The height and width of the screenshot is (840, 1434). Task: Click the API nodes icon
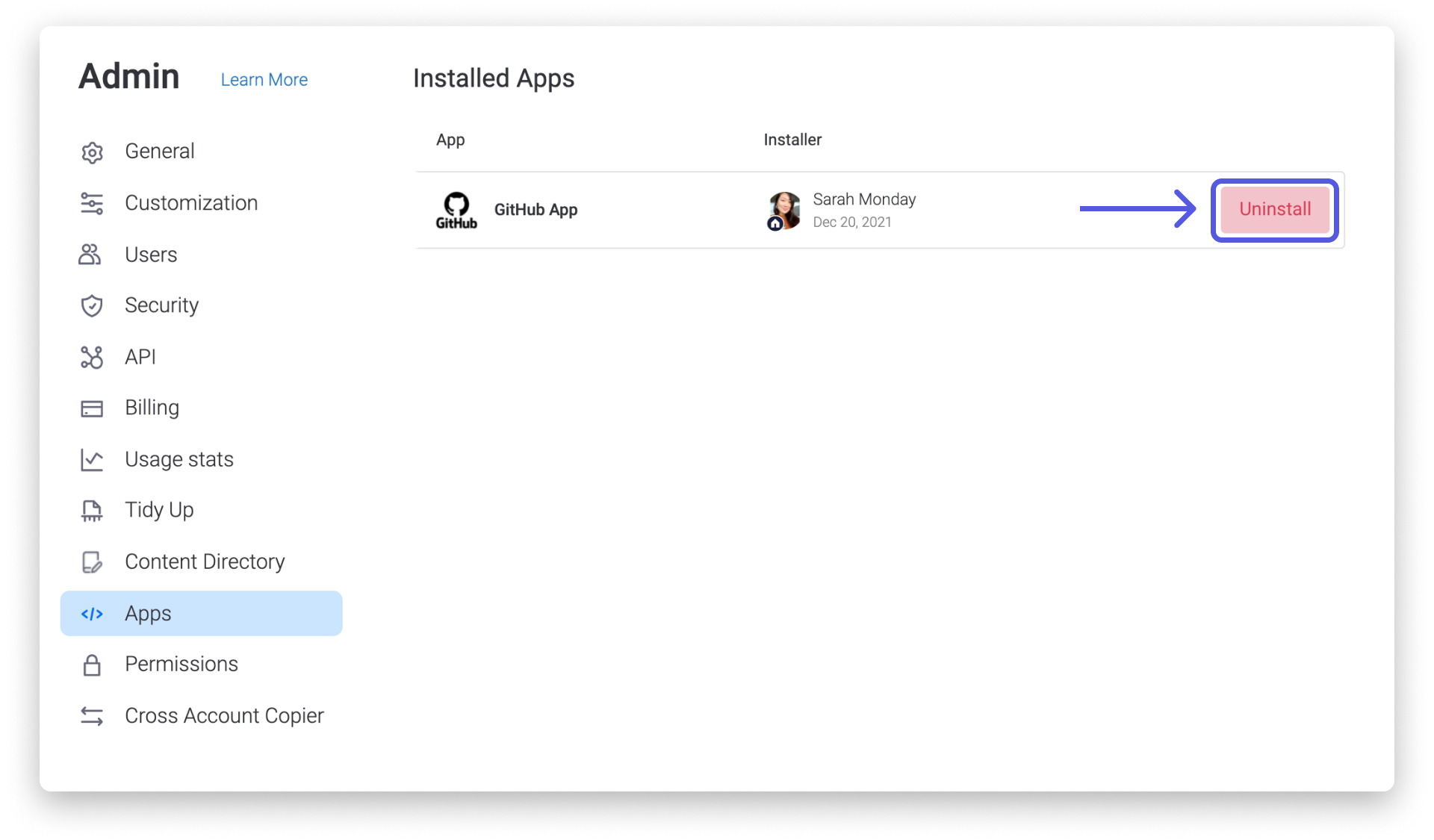(92, 357)
